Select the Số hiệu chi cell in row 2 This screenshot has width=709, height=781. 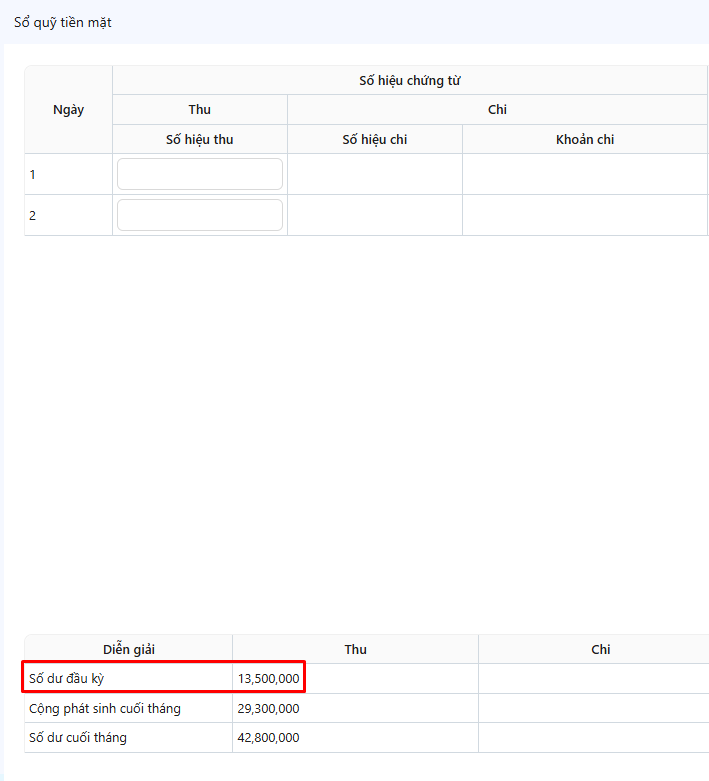[375, 215]
